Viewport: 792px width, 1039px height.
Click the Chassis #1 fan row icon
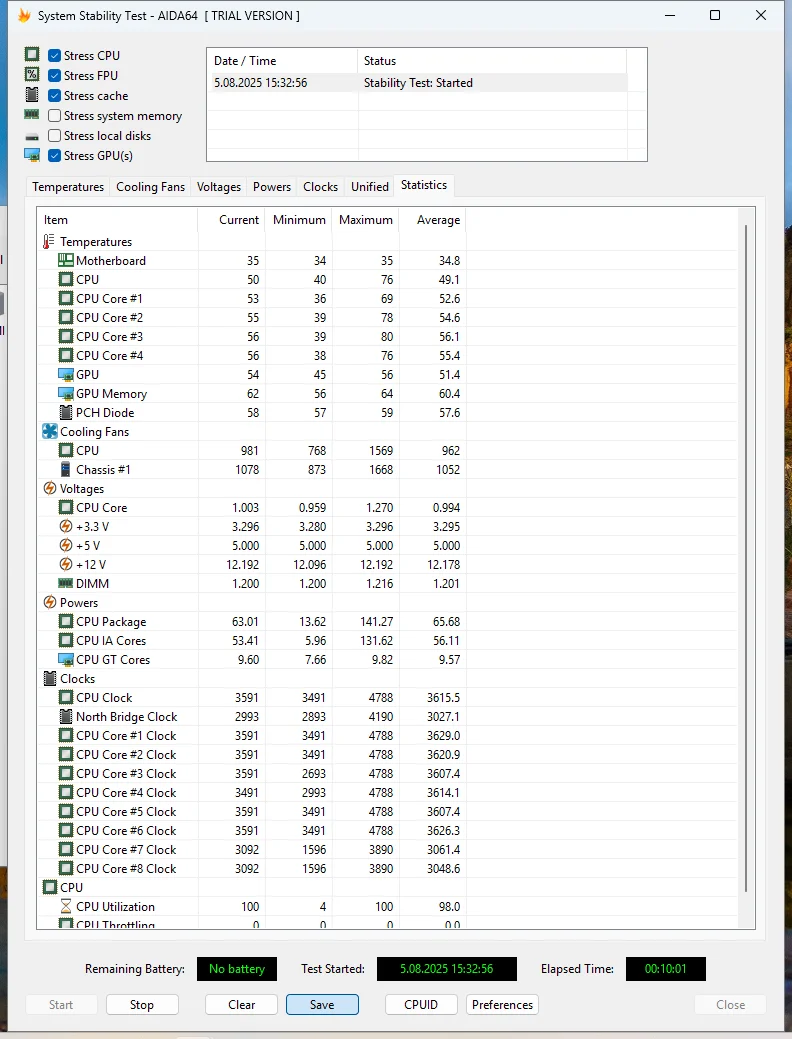tap(66, 469)
